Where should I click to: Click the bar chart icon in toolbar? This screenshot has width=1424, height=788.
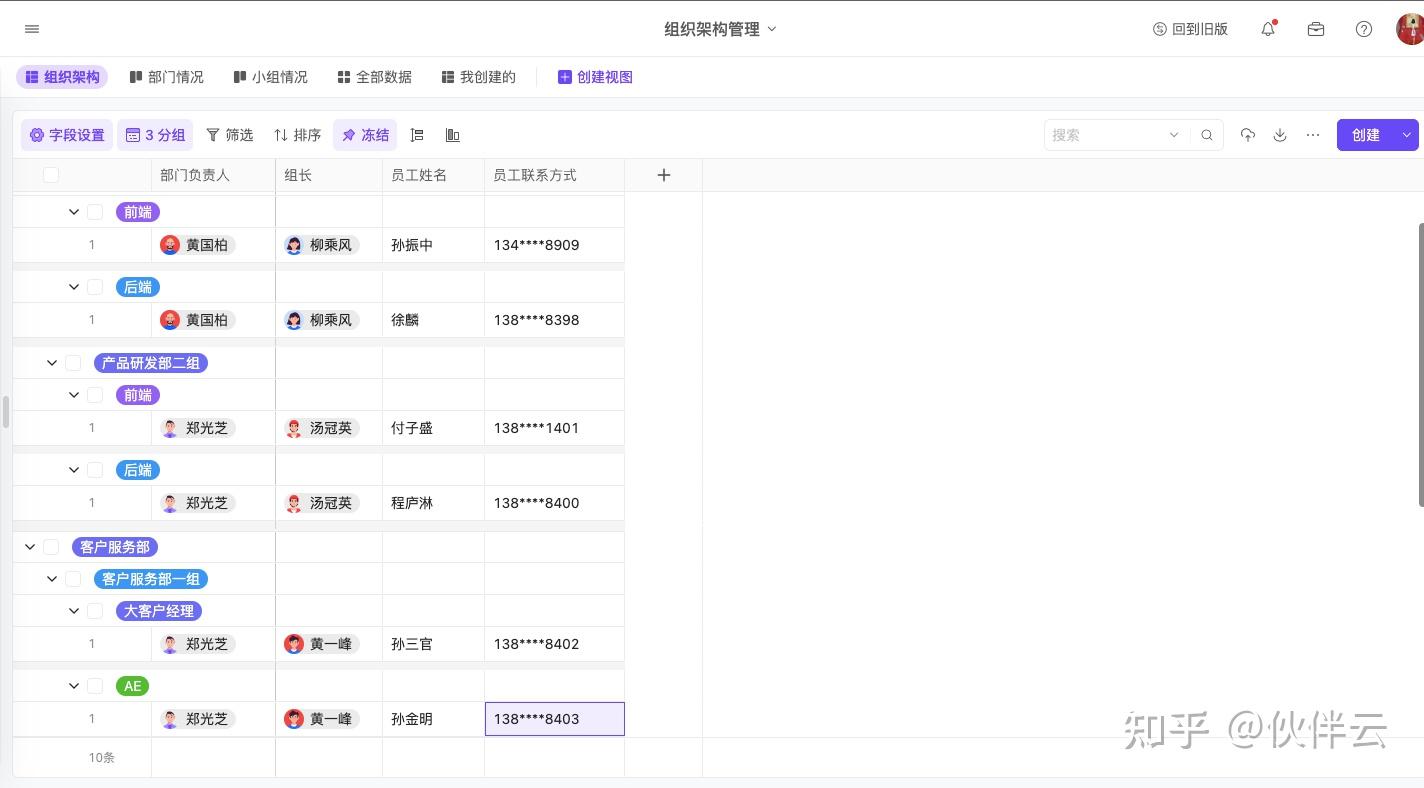(452, 135)
